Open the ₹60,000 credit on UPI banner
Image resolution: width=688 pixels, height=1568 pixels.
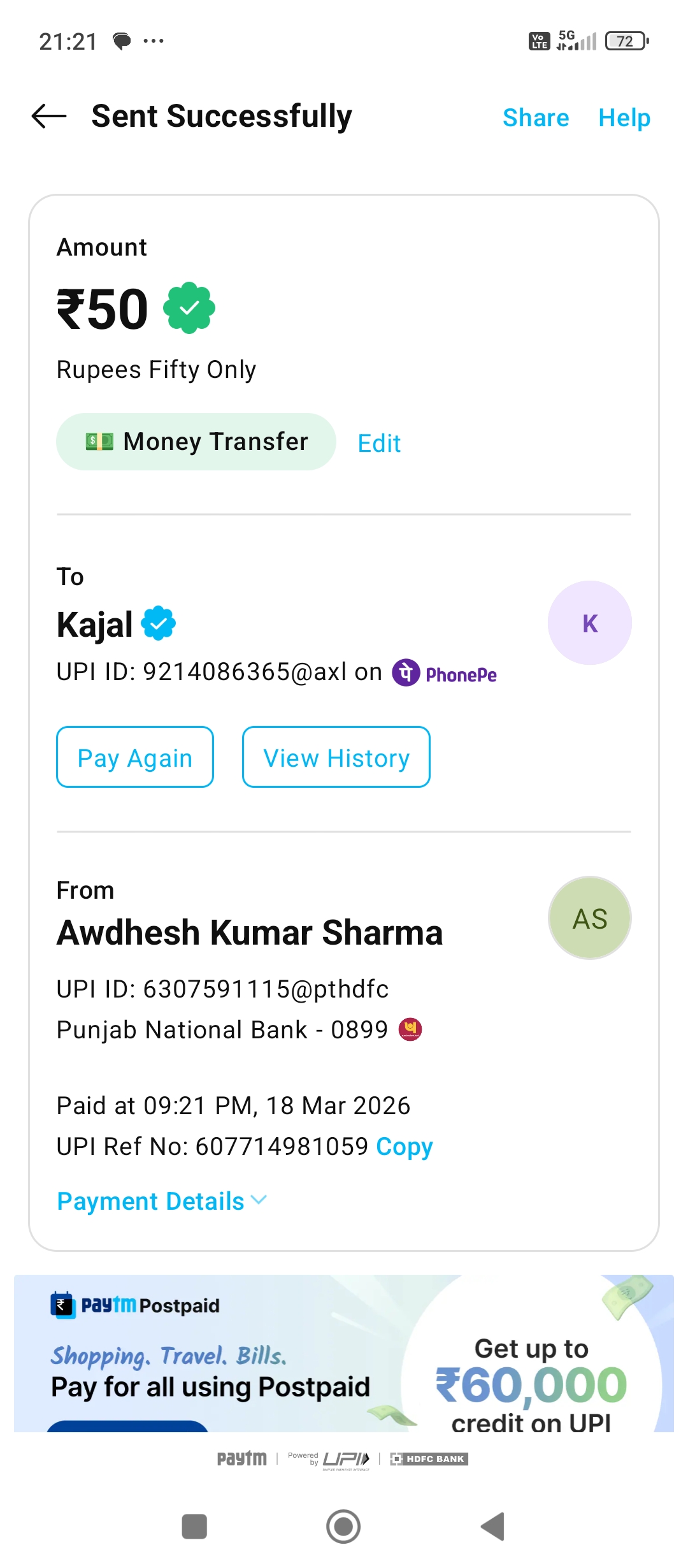pos(531,1383)
